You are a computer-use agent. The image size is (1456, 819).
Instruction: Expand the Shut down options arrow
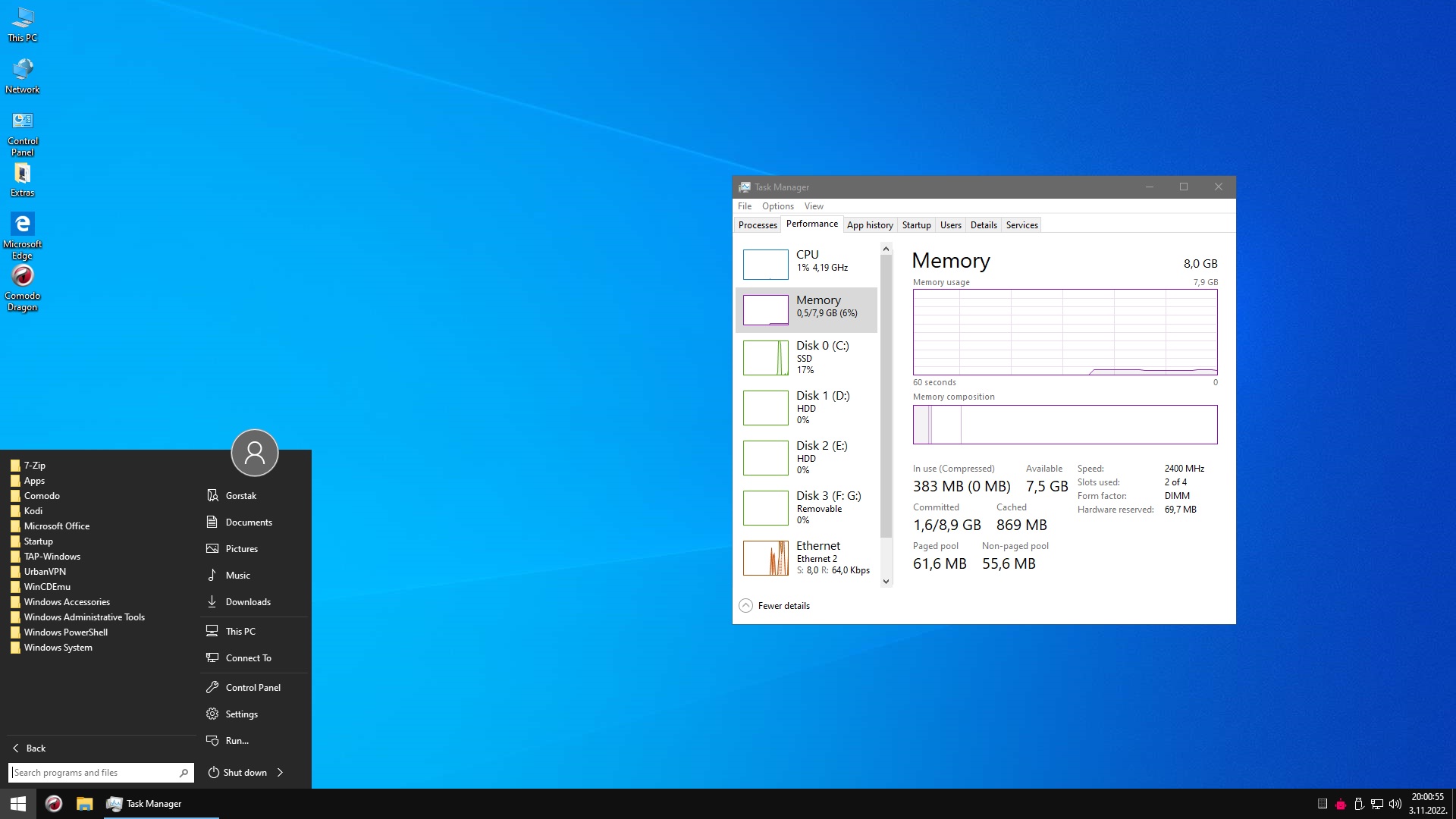(x=280, y=772)
